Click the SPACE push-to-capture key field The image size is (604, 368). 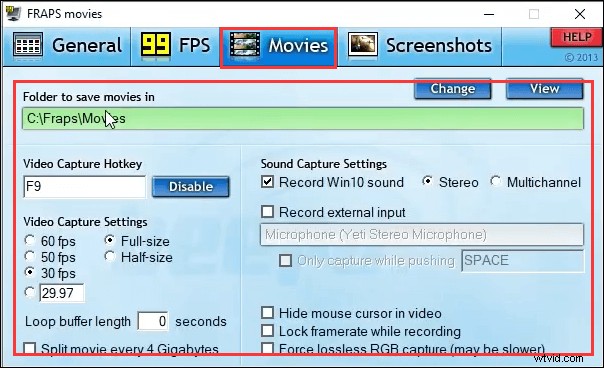click(523, 260)
